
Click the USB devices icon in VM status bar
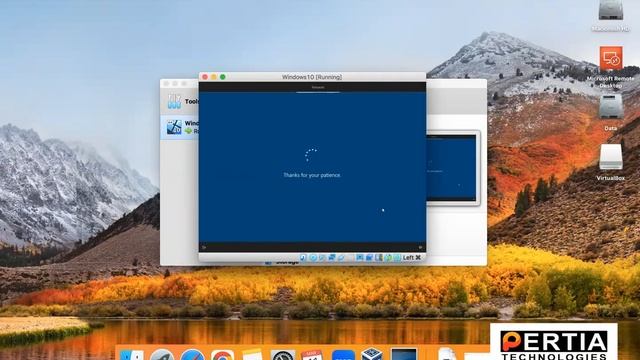coord(341,258)
